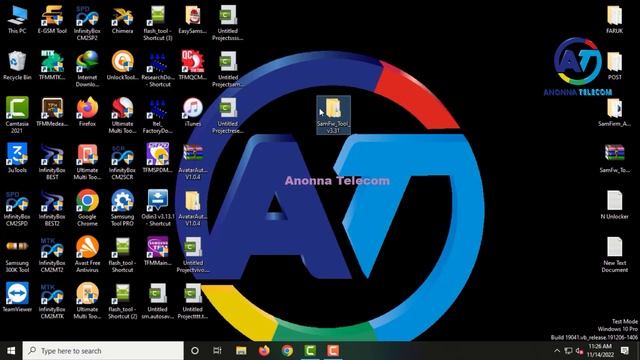
Task: Select the InfinityBox CM2SCR shortcut
Action: (x=122, y=162)
